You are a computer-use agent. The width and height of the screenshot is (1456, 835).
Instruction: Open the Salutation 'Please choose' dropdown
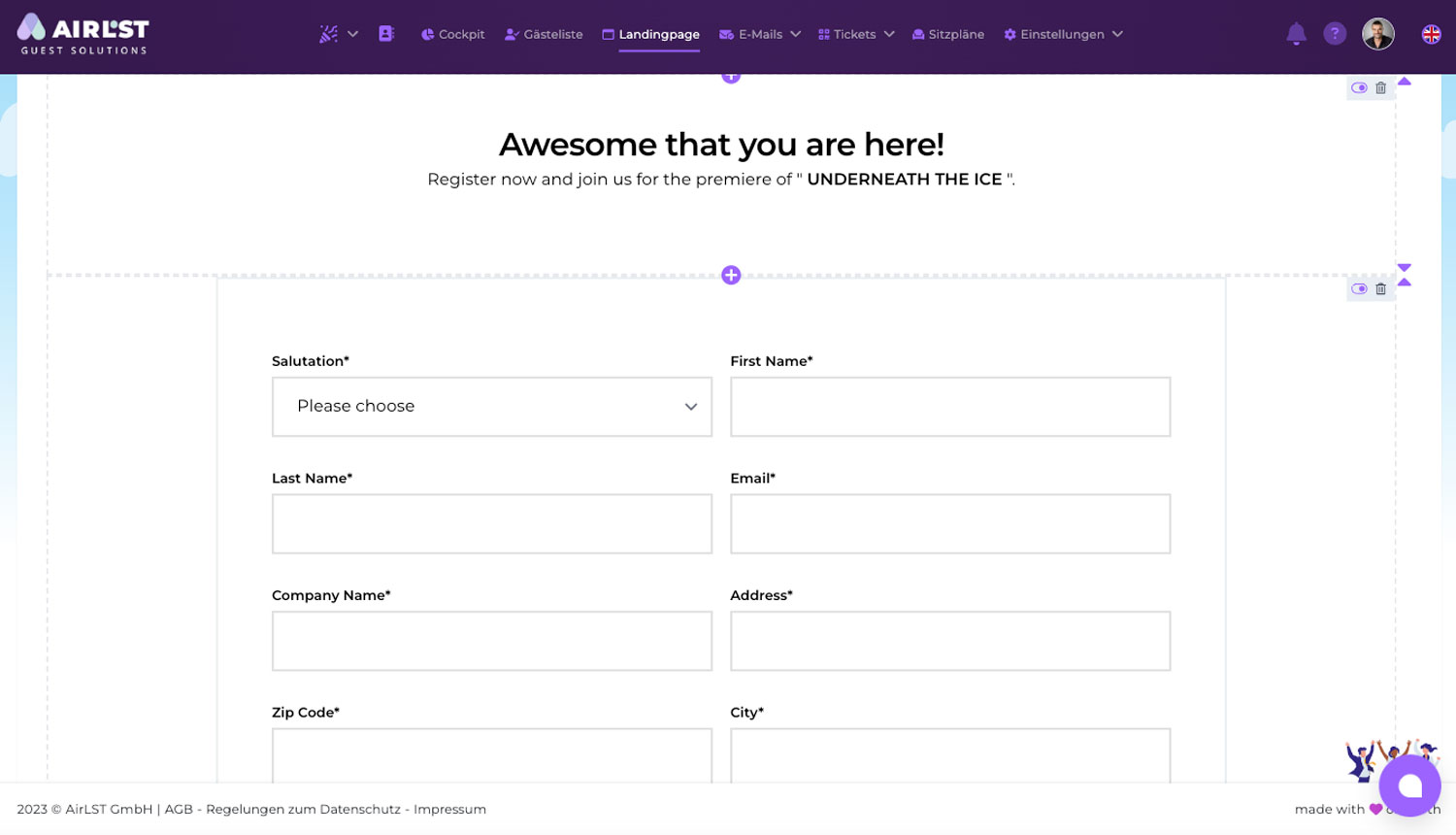coord(492,407)
